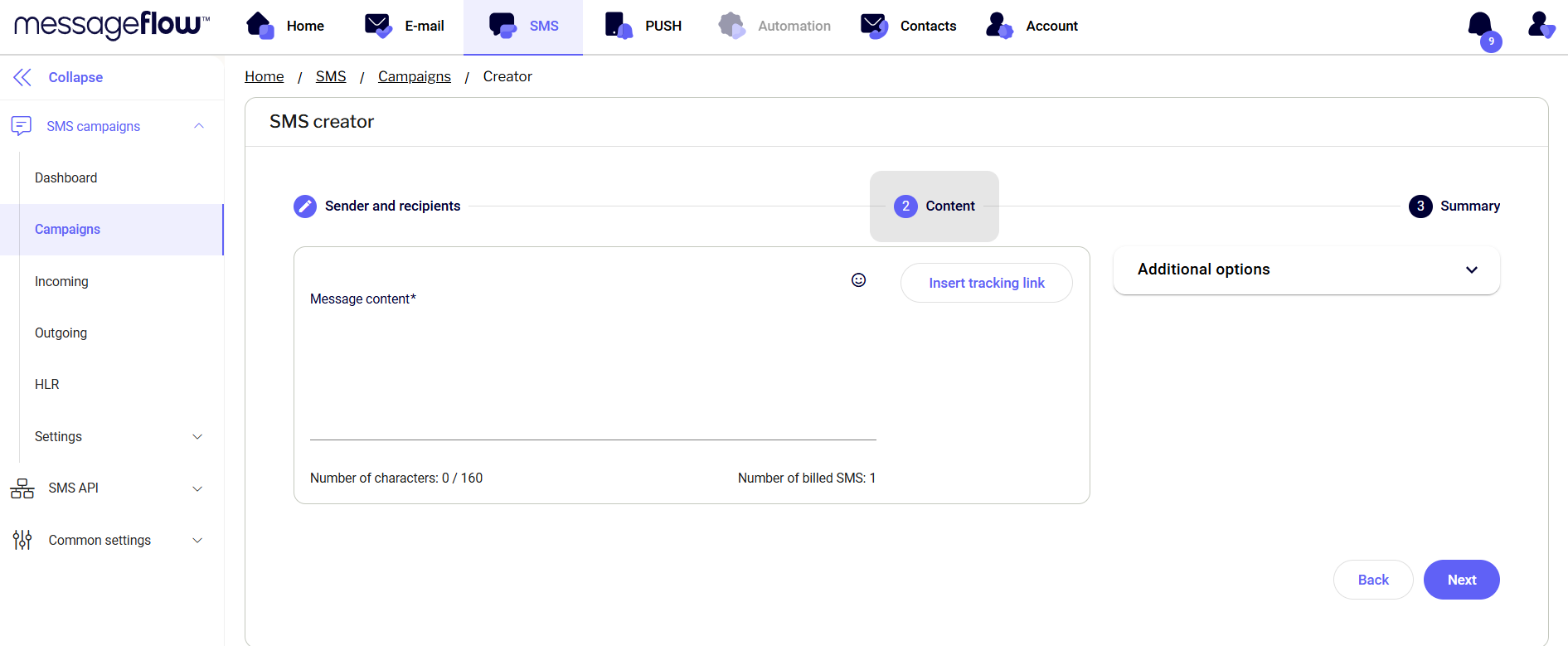Open the E-mail tab in the top navigation
1568x646 pixels.
click(405, 27)
